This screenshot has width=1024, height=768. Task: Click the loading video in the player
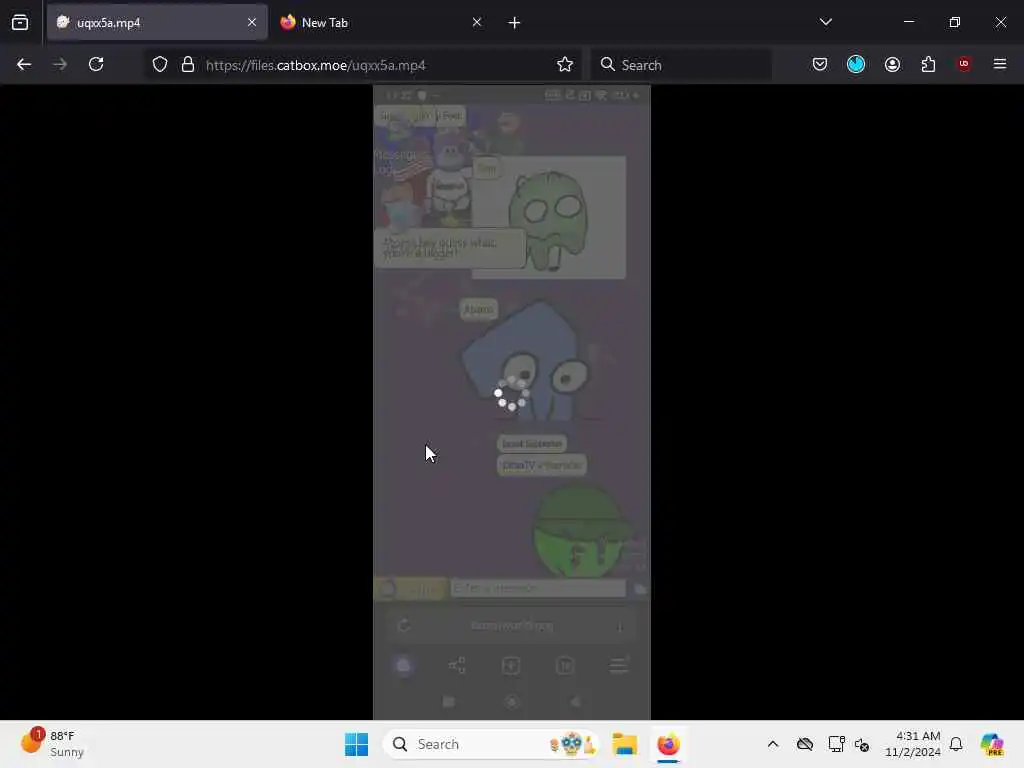coord(511,402)
